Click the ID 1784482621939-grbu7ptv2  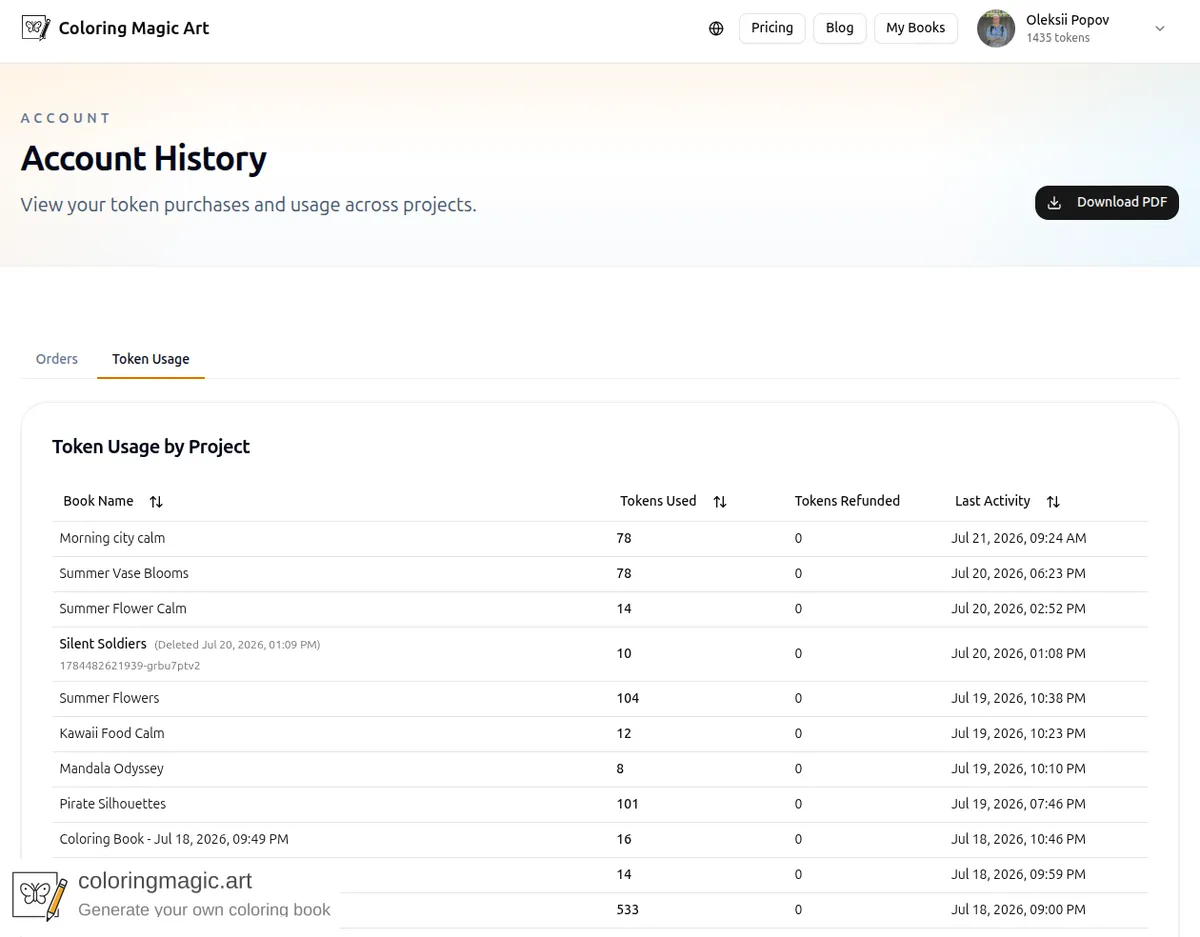click(130, 665)
